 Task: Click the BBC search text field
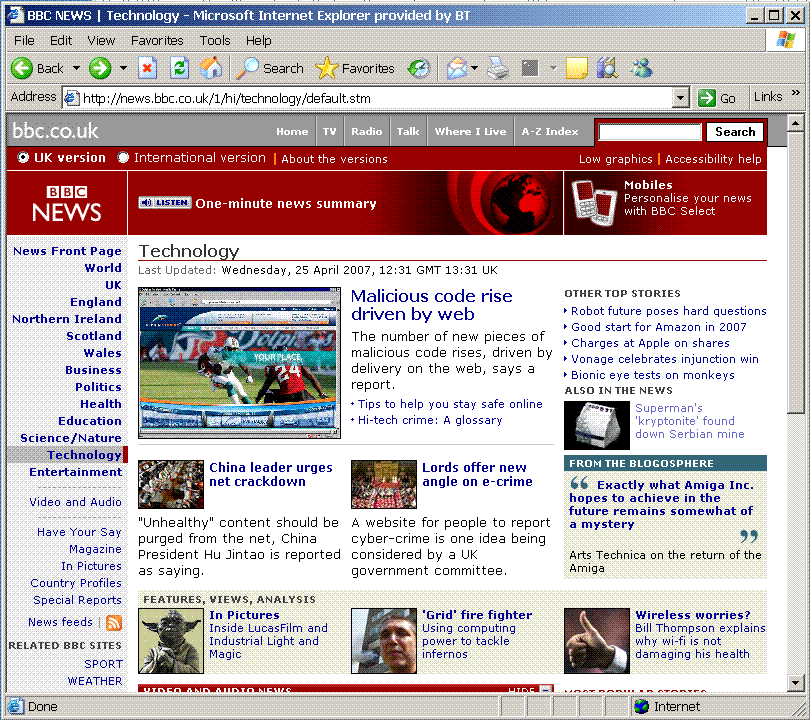click(649, 132)
